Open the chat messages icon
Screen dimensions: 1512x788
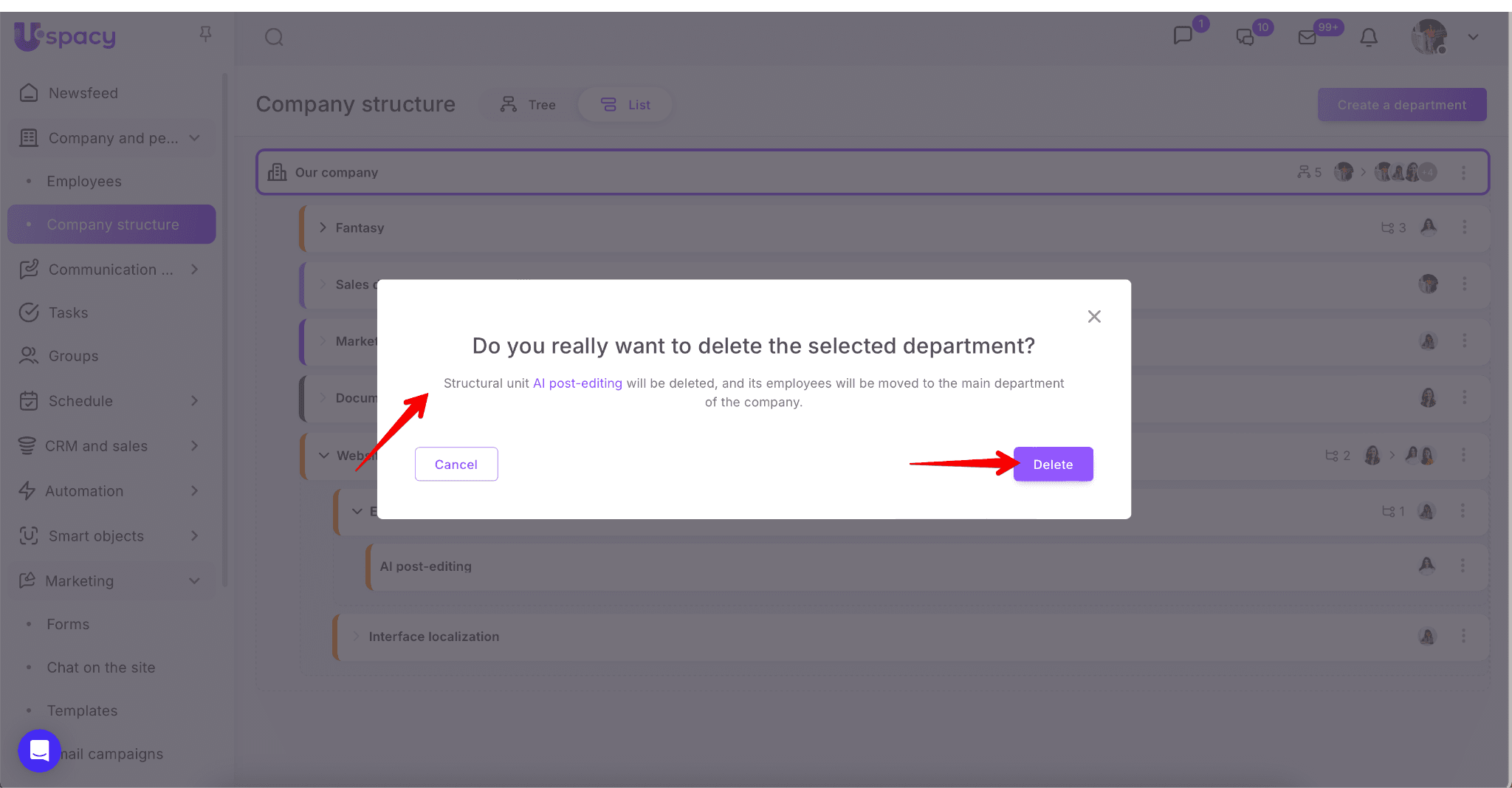coord(1183,36)
